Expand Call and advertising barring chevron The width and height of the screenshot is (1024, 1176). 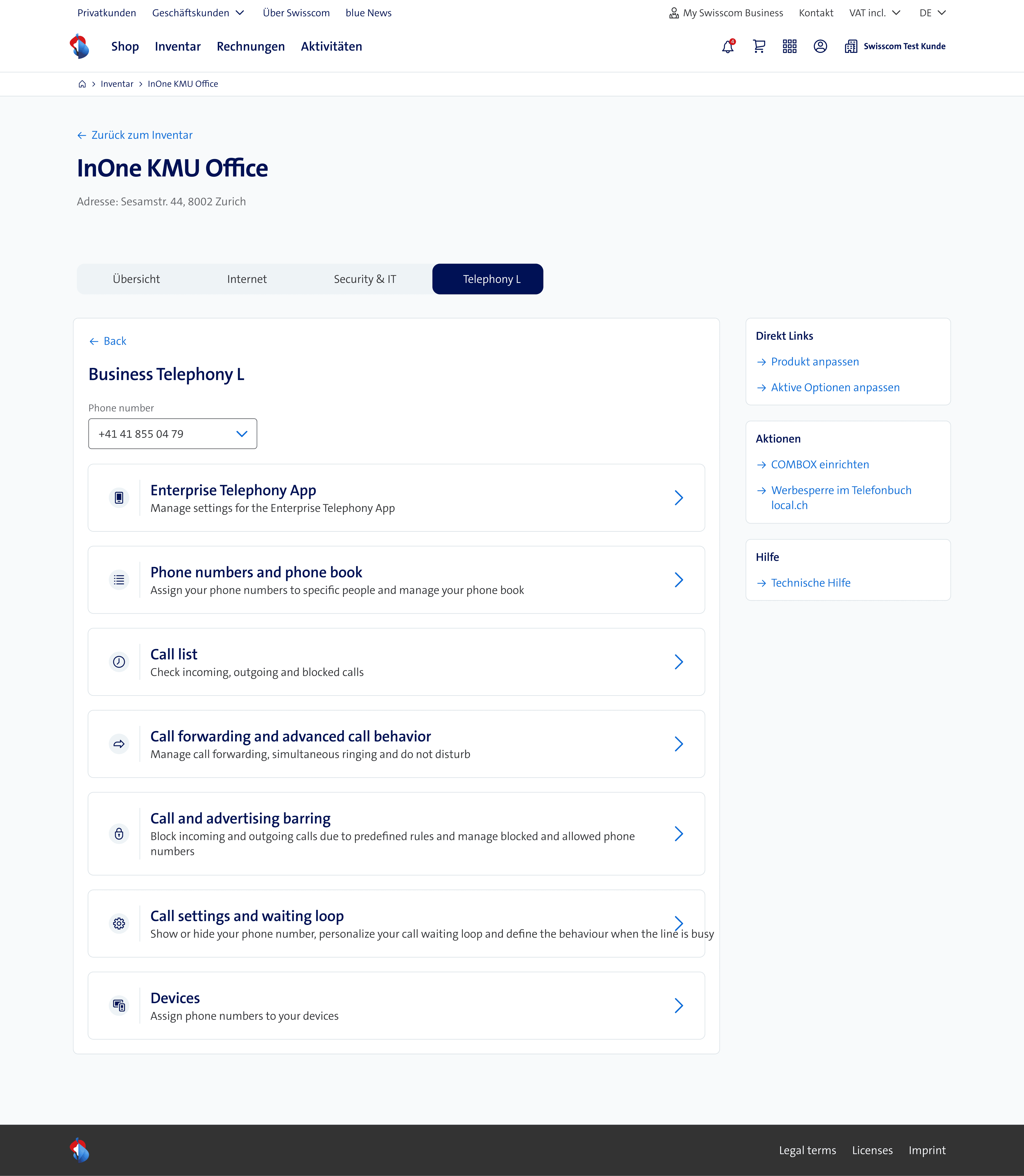click(679, 834)
